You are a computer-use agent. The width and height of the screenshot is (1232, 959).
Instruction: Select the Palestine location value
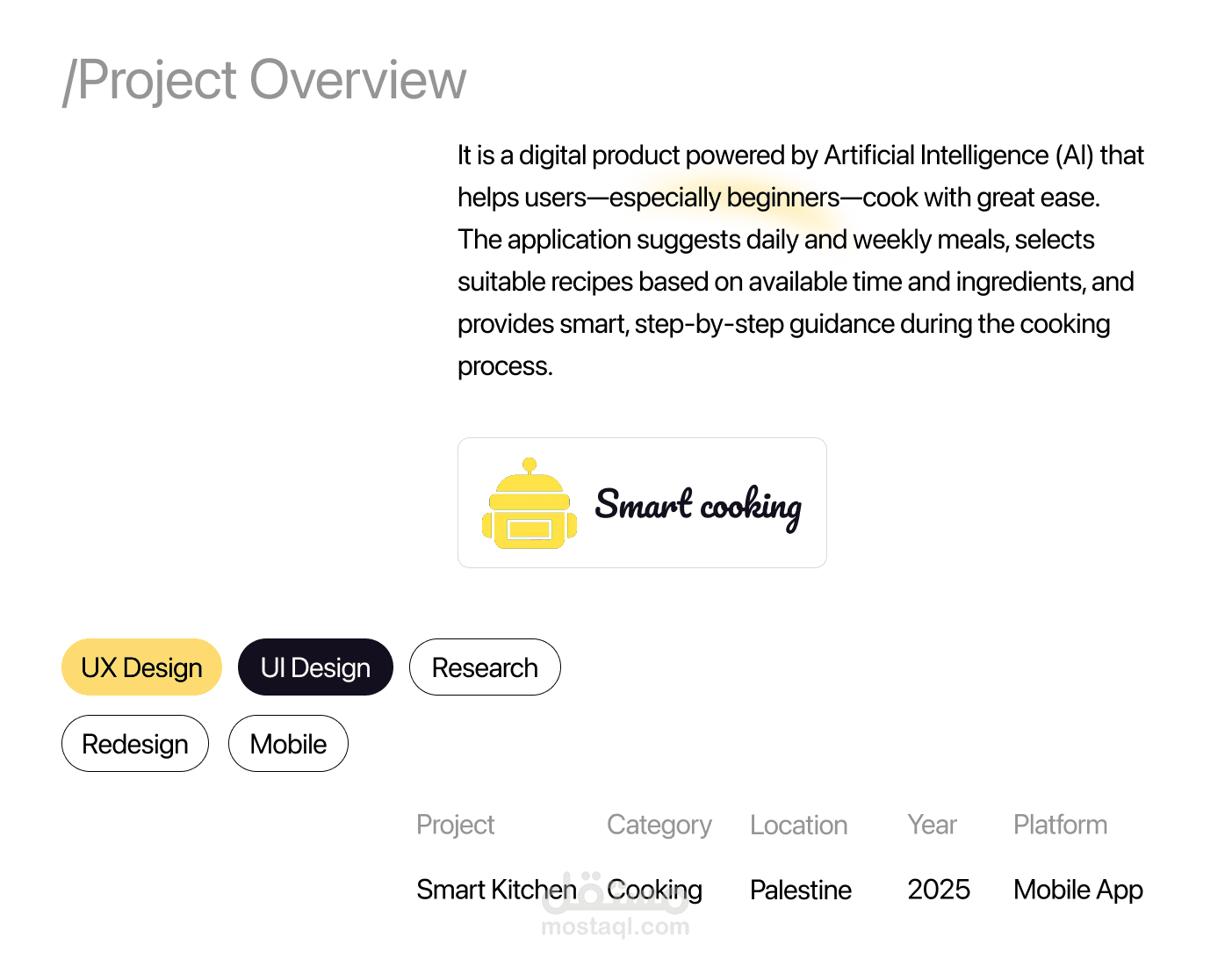pos(800,890)
